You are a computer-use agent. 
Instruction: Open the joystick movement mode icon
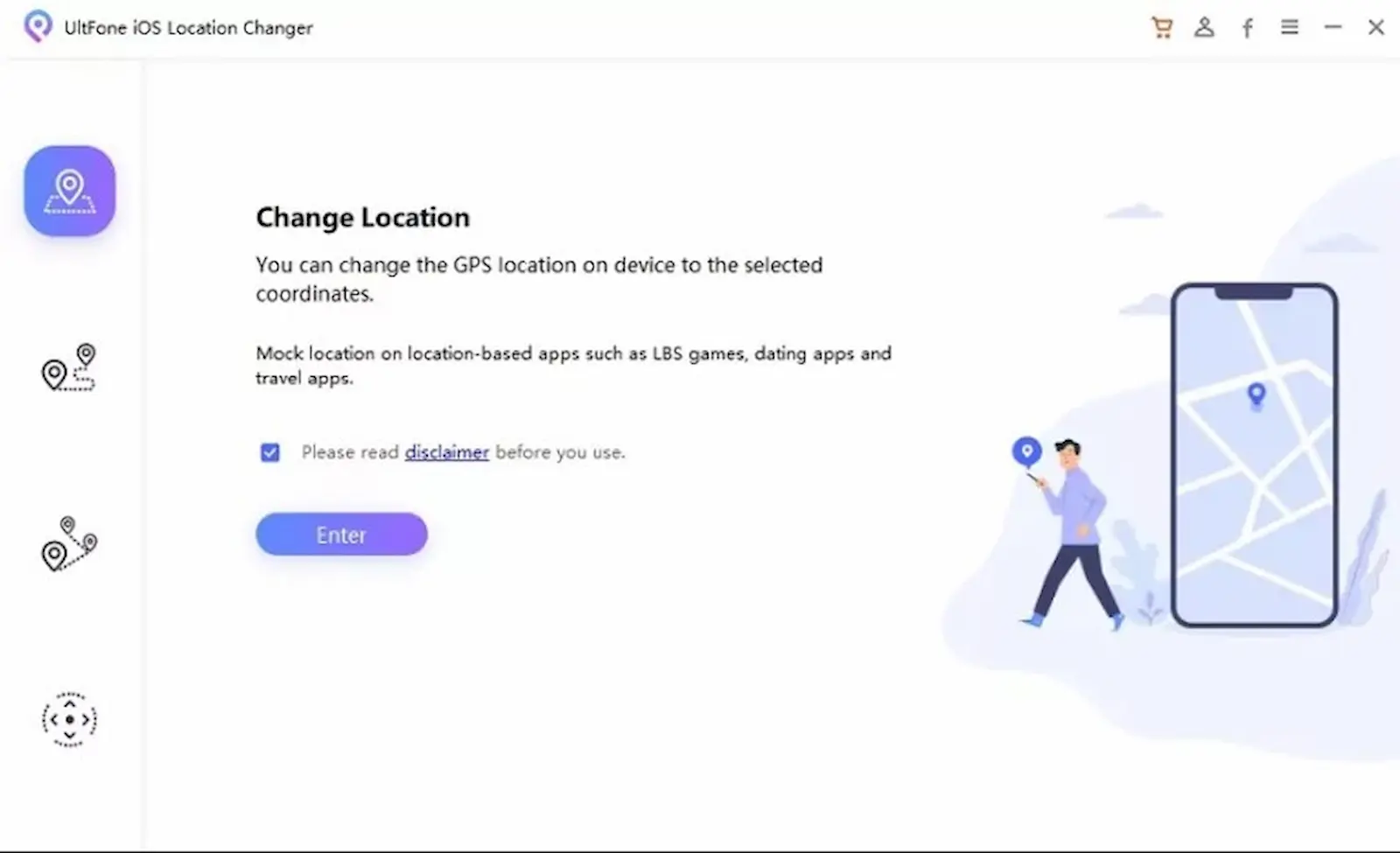(x=69, y=719)
